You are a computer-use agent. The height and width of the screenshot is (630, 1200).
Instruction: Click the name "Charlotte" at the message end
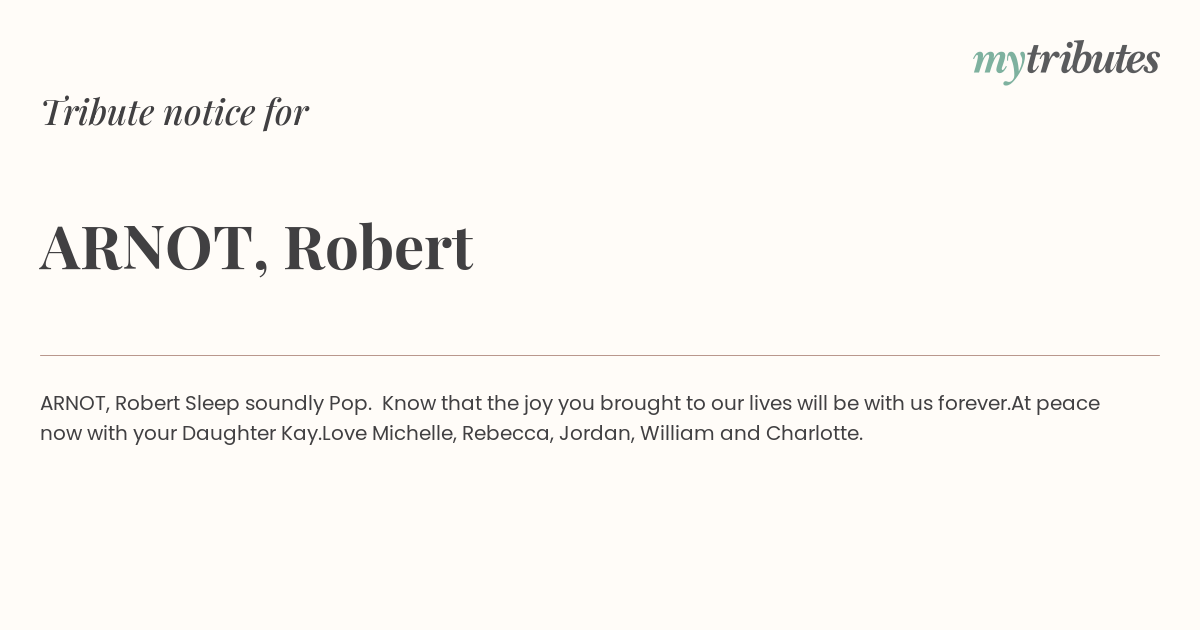812,433
